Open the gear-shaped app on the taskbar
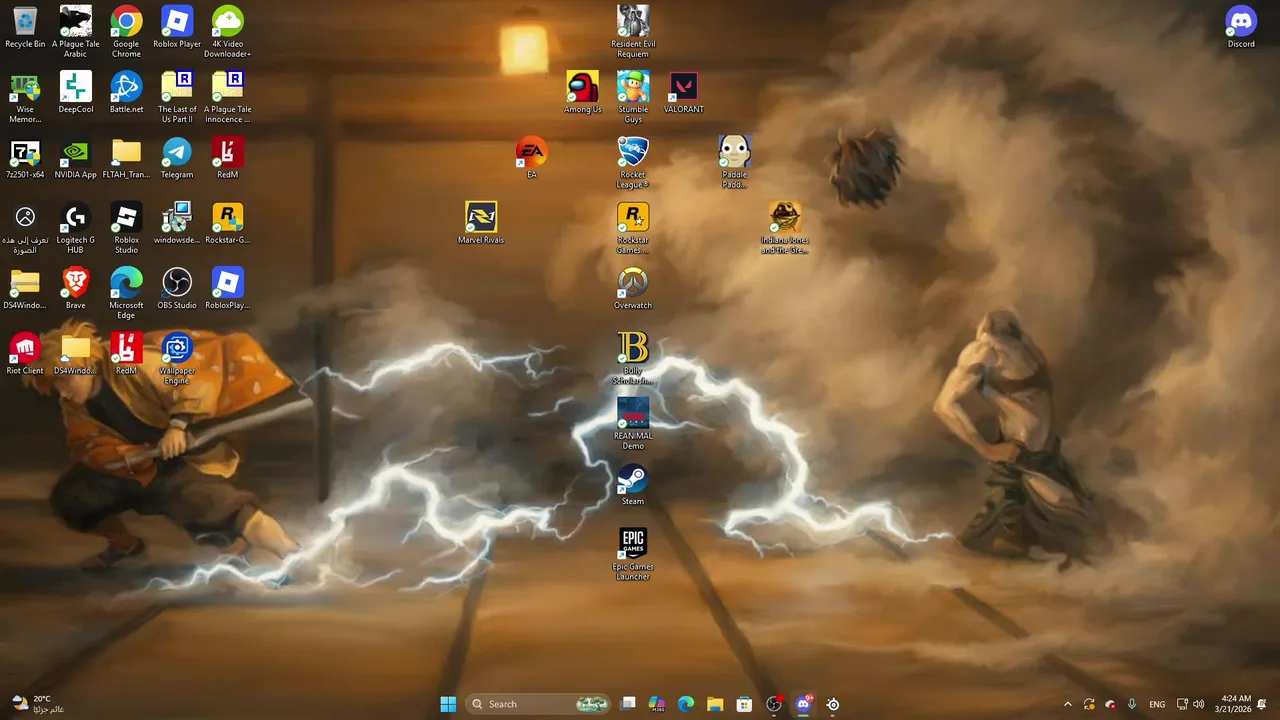This screenshot has height=720, width=1280. (833, 704)
